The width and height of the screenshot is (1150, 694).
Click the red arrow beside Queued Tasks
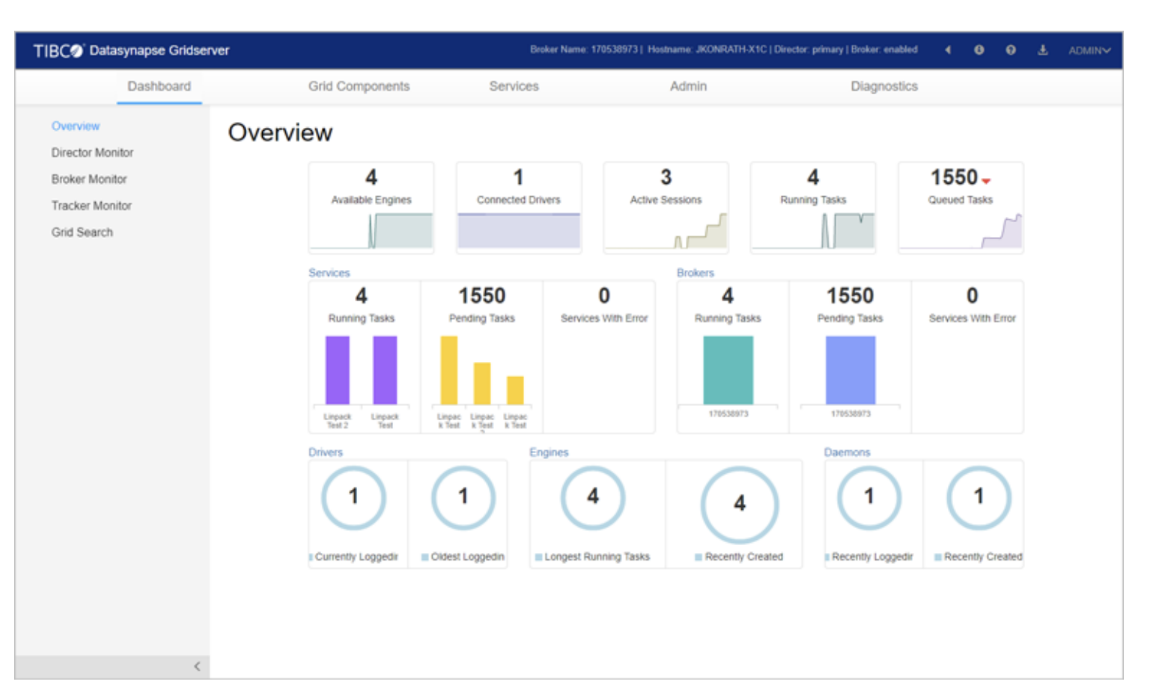986,181
